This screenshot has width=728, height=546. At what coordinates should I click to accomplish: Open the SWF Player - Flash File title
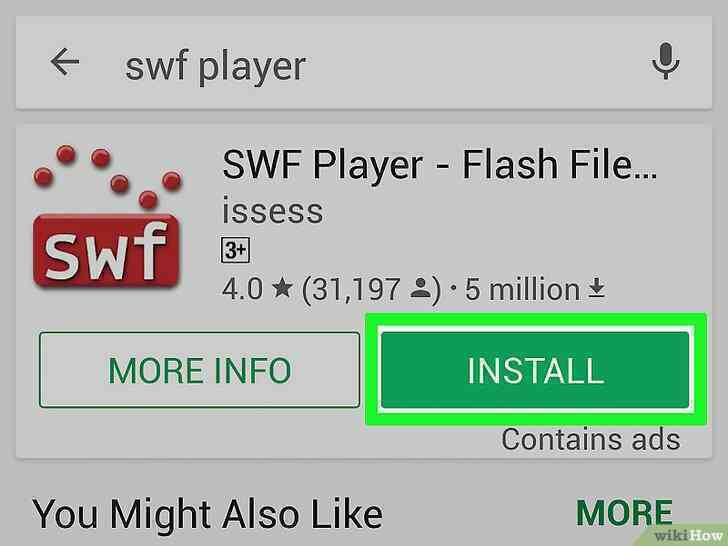pos(439,165)
